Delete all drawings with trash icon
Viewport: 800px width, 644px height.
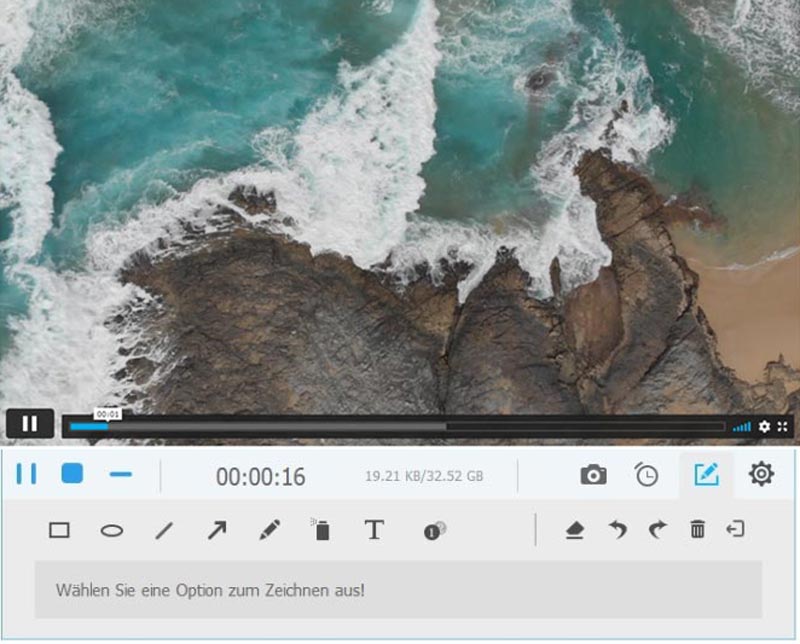(x=697, y=530)
